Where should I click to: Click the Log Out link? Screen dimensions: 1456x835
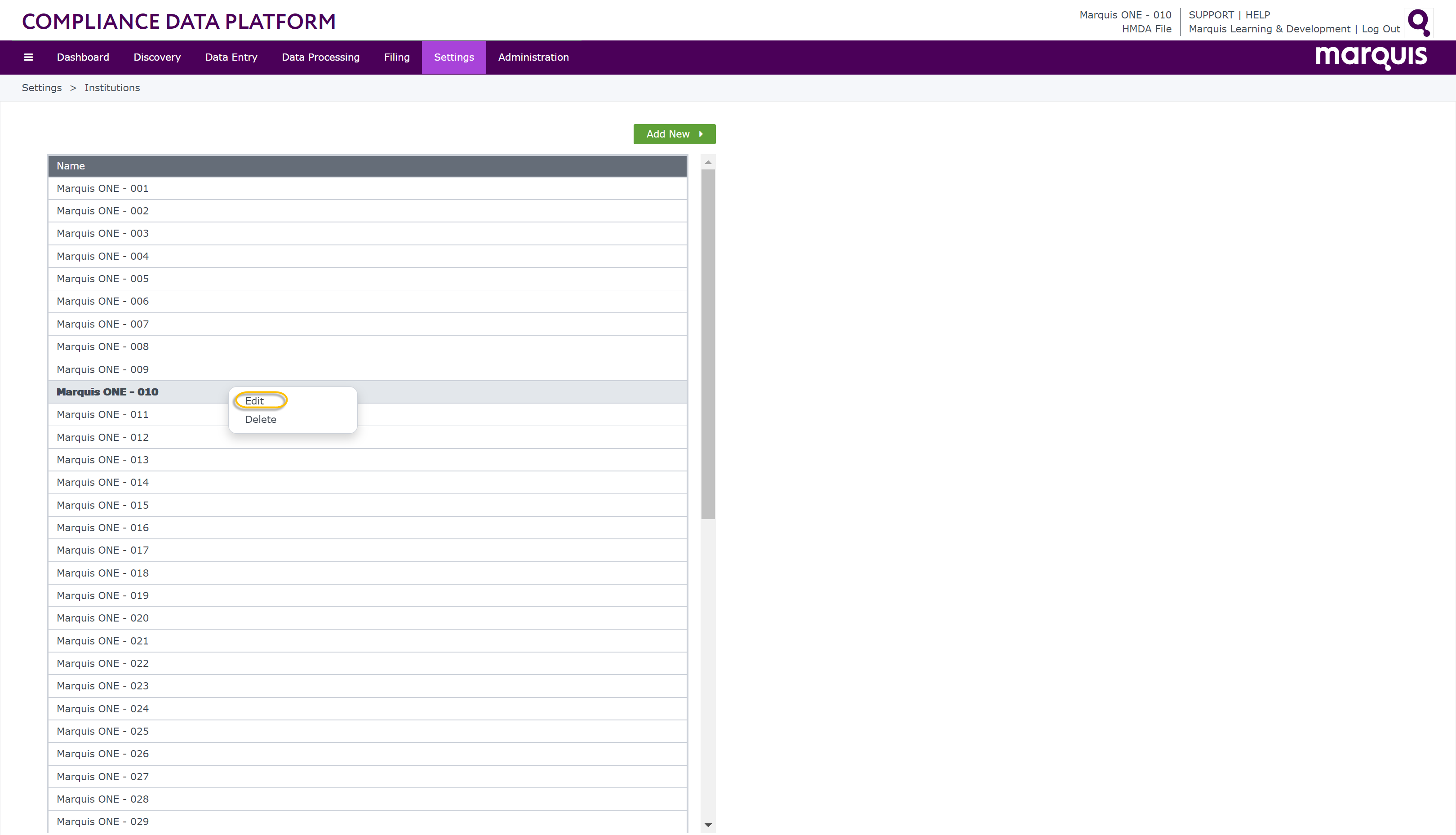(1381, 29)
